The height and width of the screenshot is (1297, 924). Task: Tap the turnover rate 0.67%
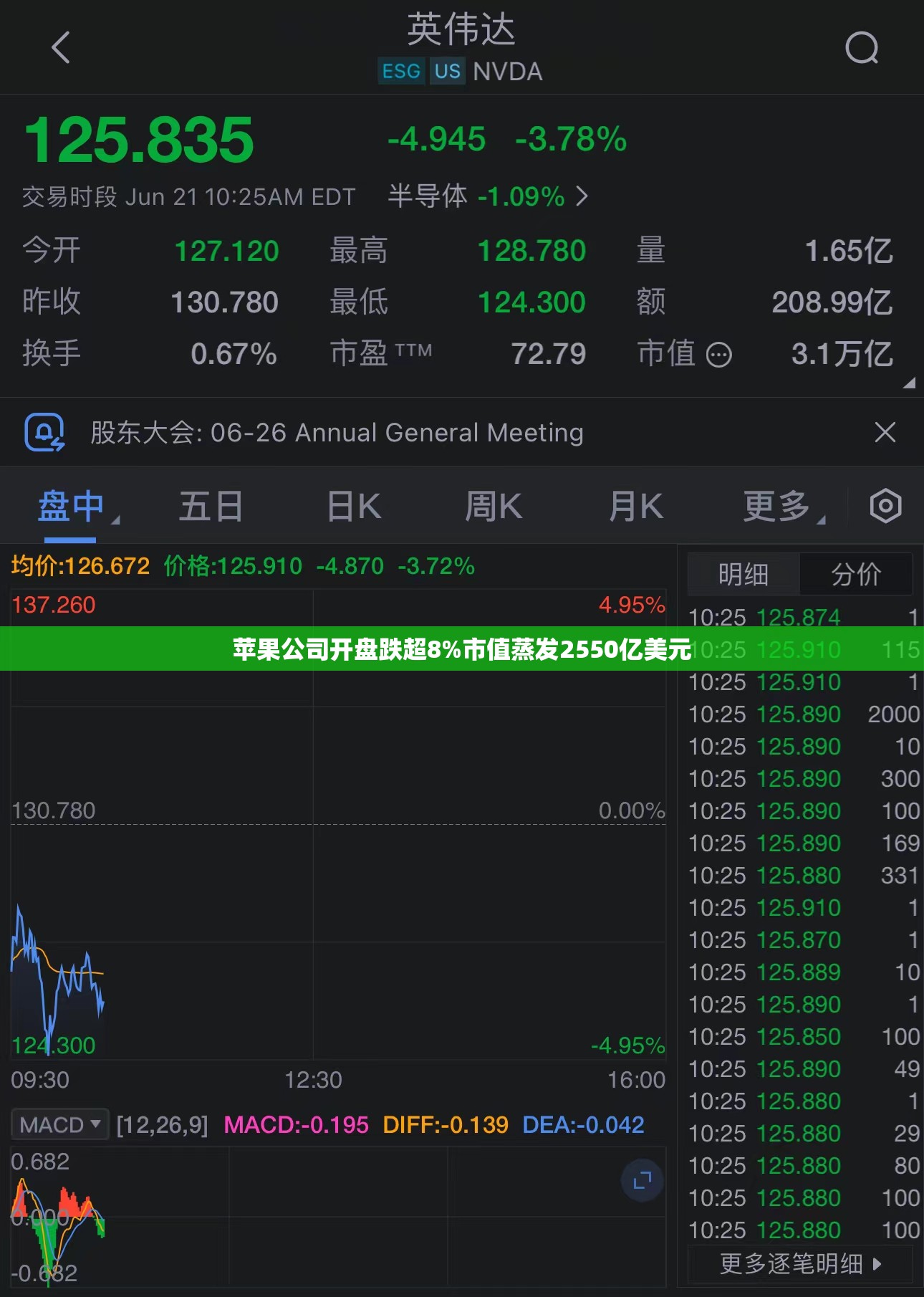[234, 354]
